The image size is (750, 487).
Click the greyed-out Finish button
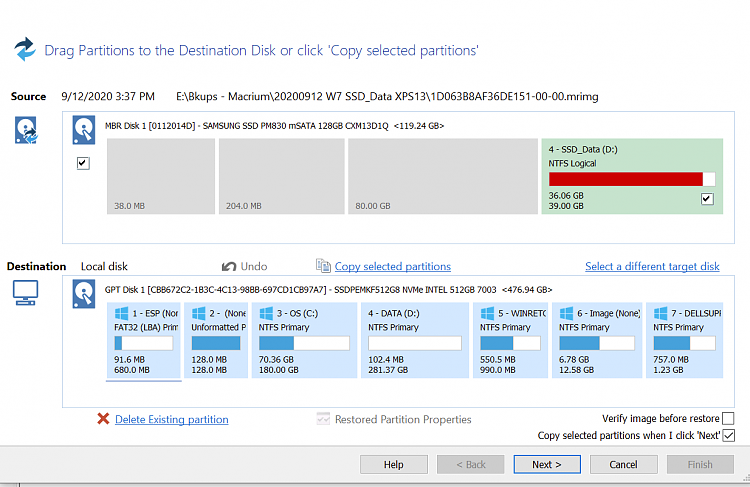tap(700, 465)
